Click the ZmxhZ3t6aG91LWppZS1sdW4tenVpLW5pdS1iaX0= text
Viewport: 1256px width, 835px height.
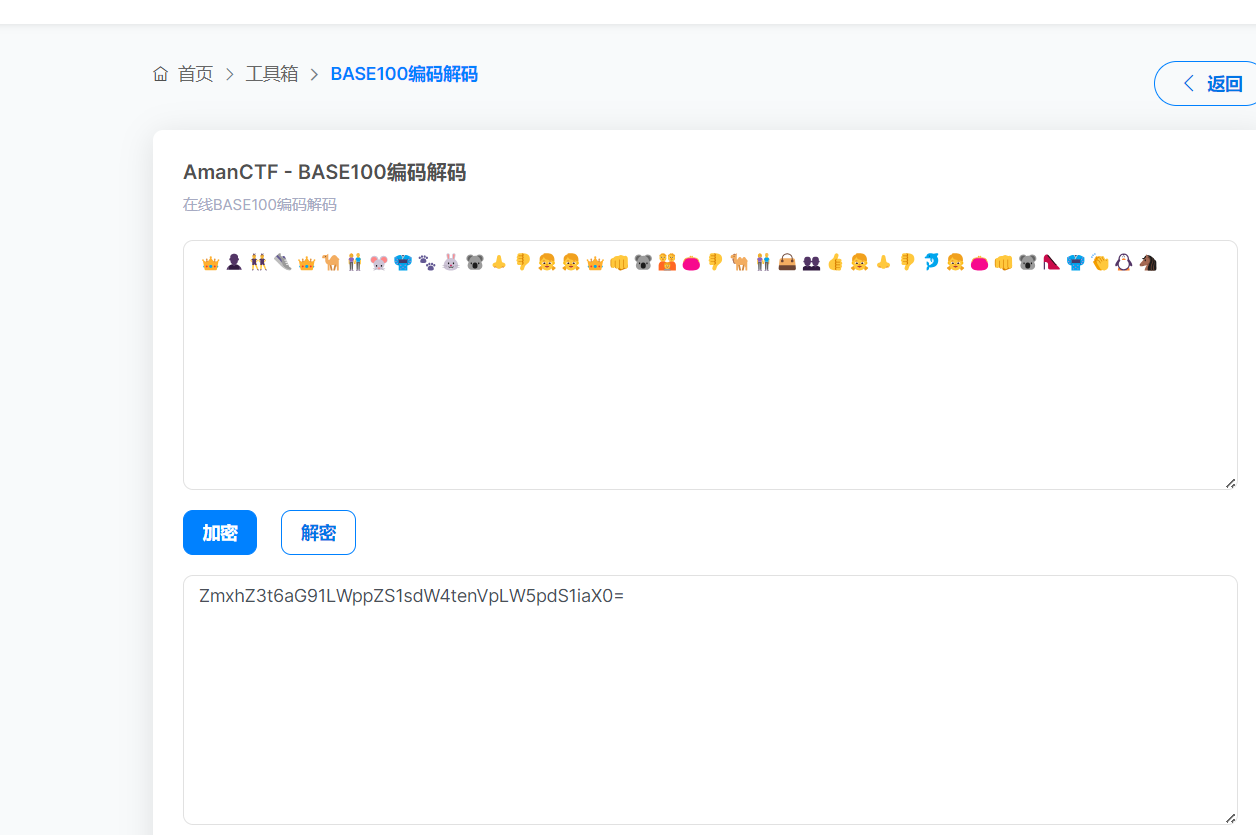coord(411,596)
